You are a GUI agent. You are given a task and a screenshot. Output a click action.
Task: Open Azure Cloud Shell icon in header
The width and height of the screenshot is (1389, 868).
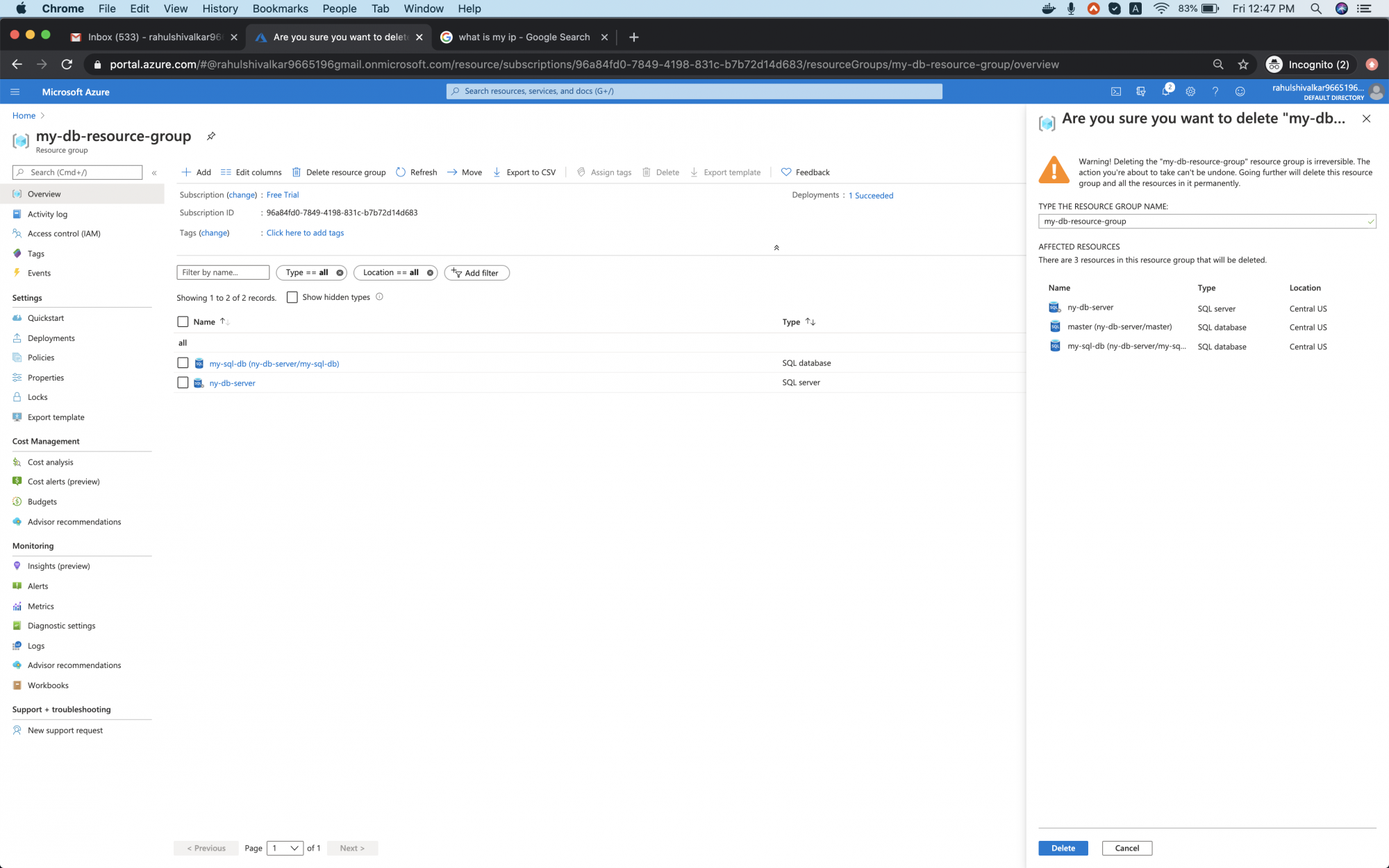[1115, 92]
